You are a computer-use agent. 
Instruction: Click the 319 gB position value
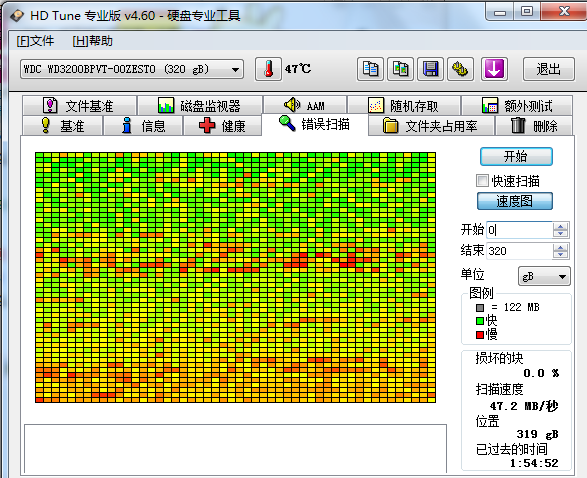[x=537, y=434]
